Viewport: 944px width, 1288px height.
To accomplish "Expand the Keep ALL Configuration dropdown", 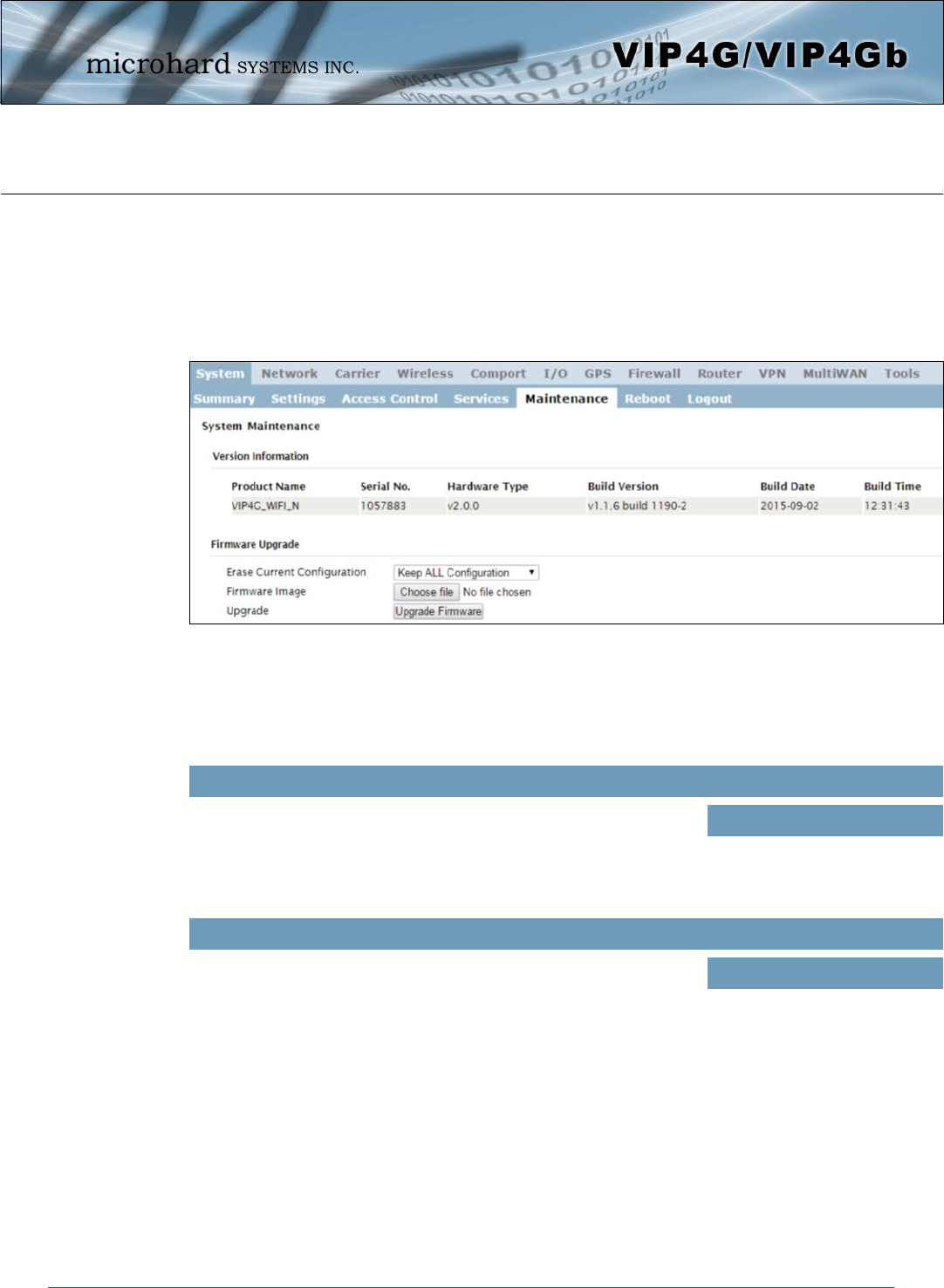I will [x=466, y=573].
